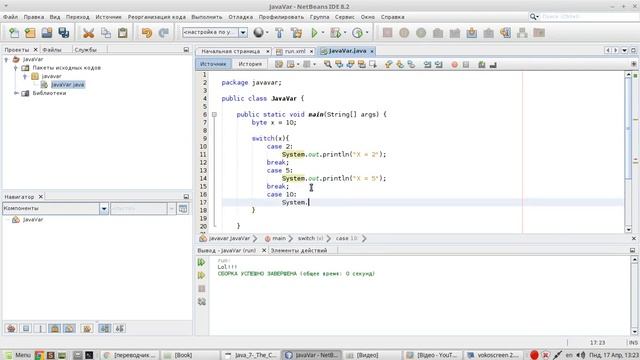Click the Next Bookmark editor icon
The height and width of the screenshot is (360, 640).
coord(400,64)
